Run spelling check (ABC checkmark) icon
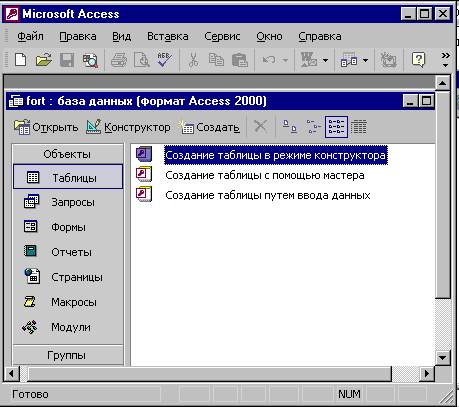 click(x=164, y=60)
